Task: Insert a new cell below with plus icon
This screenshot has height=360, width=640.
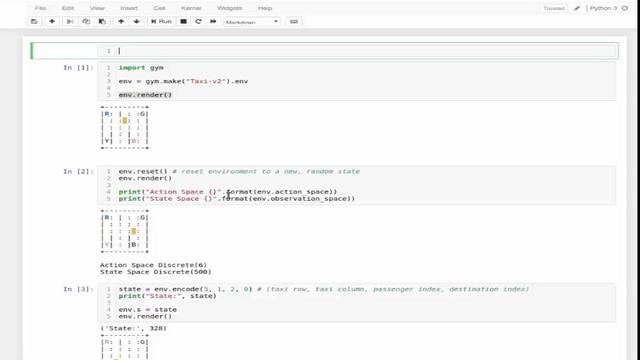Action: 52,22
